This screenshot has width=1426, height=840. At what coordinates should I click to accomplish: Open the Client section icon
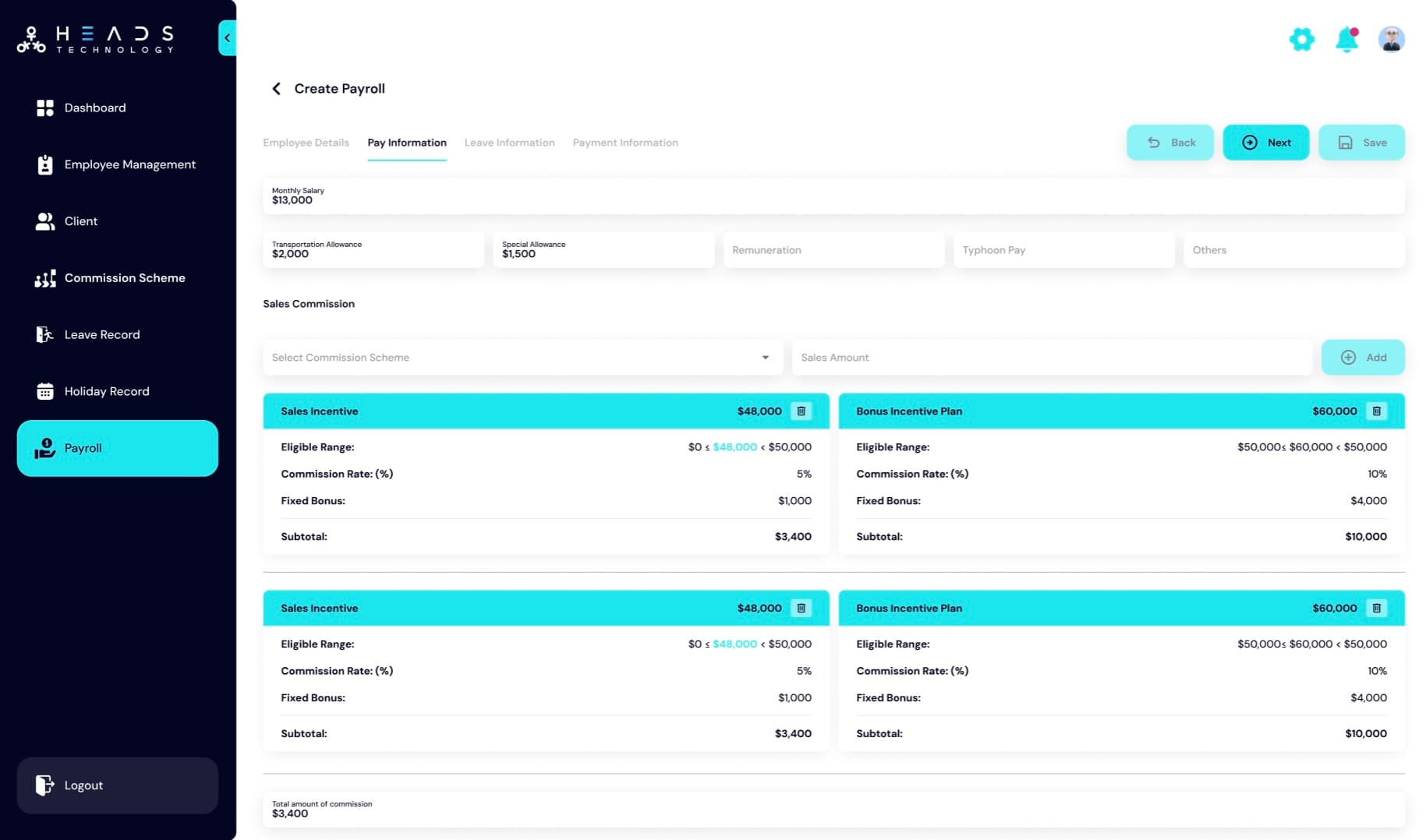[45, 221]
